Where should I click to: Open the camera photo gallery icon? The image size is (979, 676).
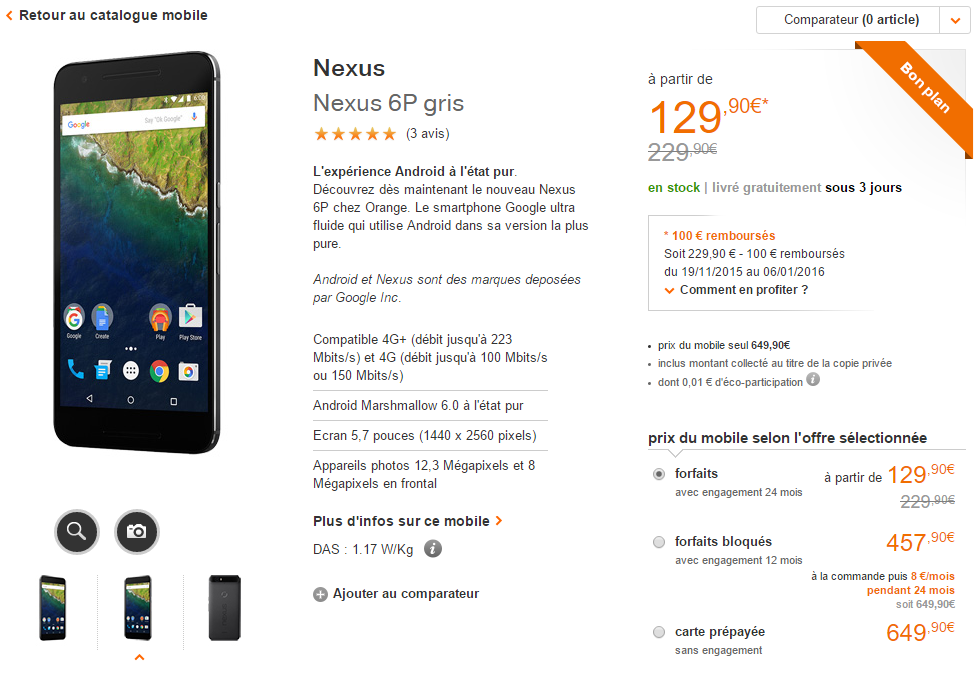coord(137,531)
